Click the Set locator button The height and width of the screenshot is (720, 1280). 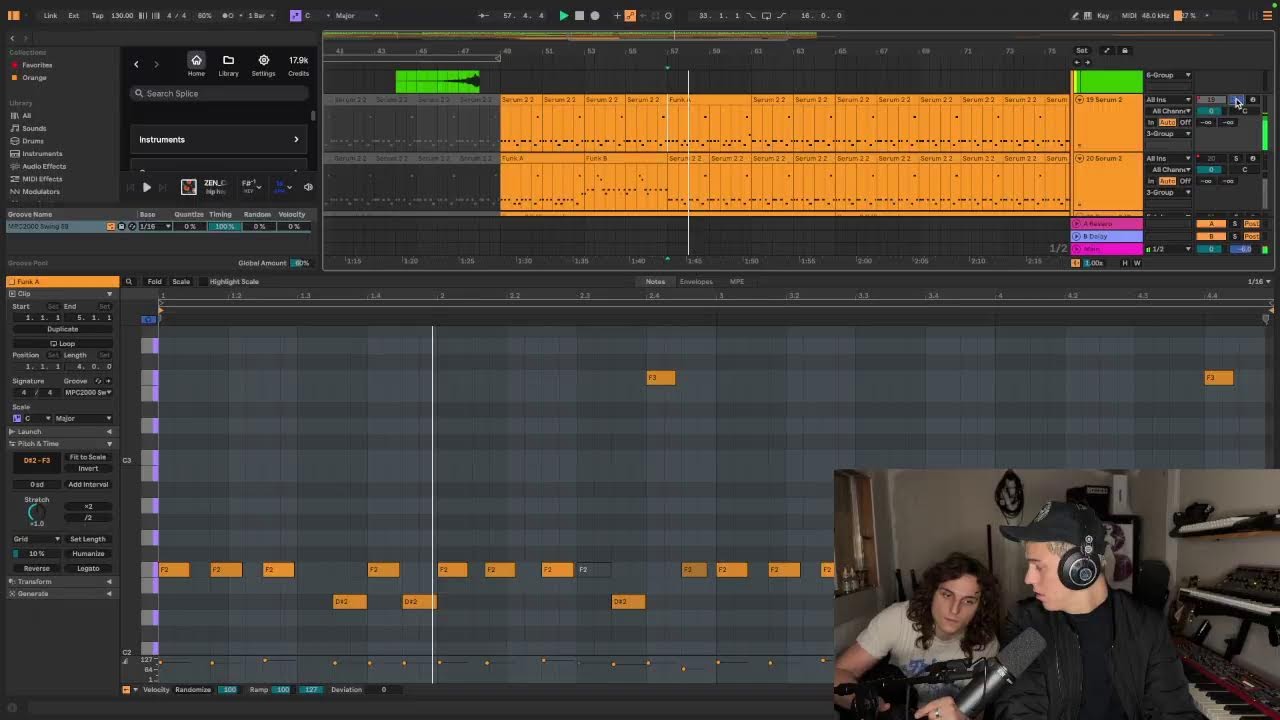(1082, 50)
